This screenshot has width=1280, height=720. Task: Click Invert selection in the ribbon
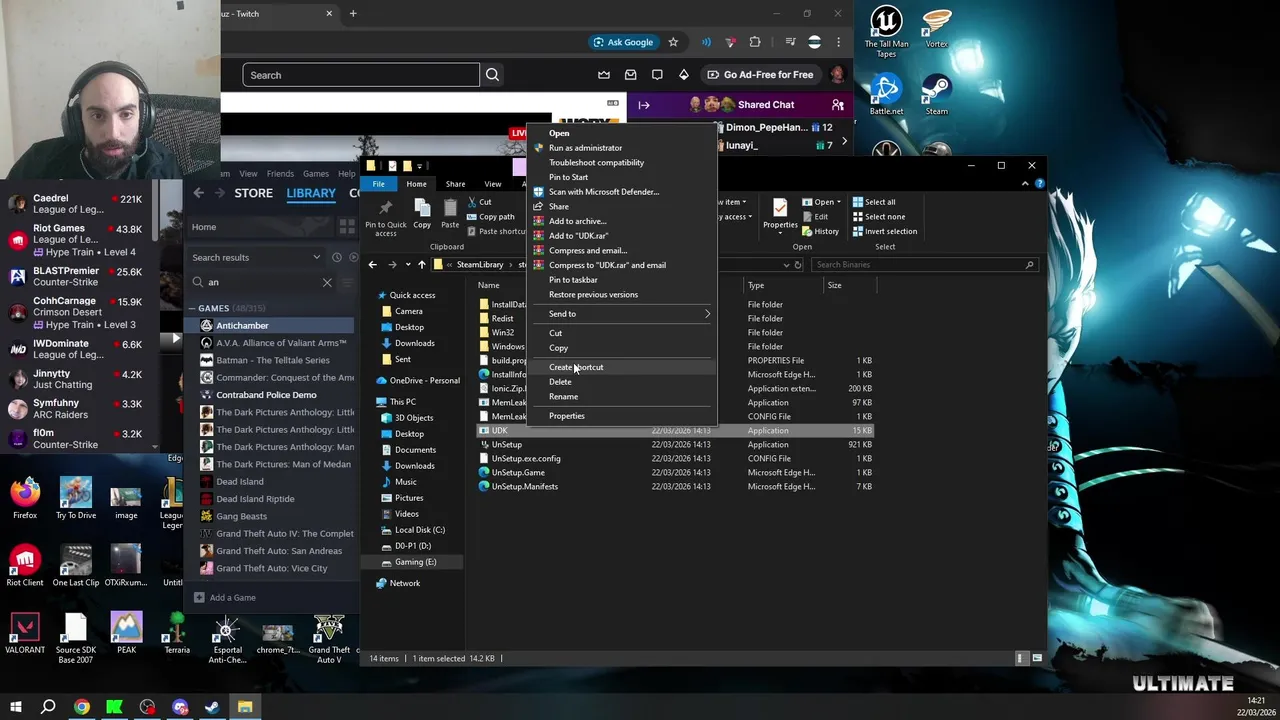click(x=884, y=232)
